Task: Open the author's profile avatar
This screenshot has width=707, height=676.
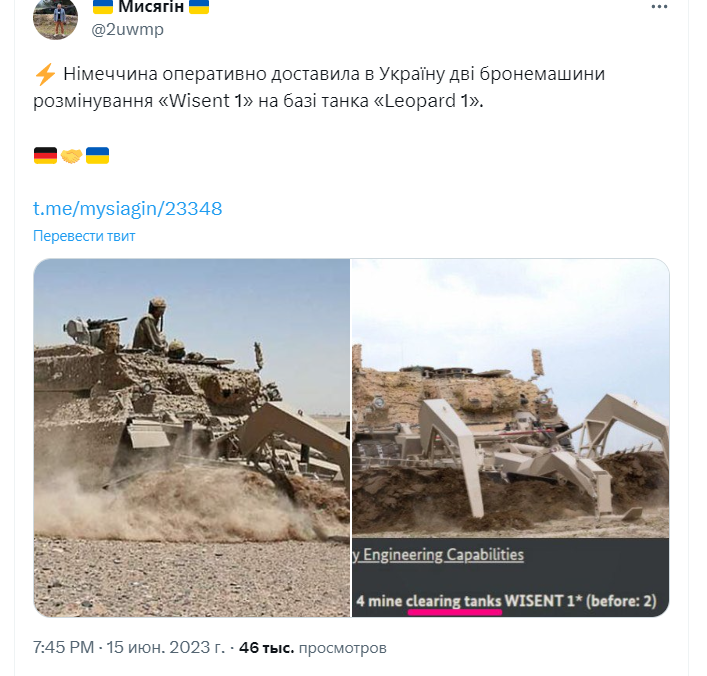Action: 55,18
